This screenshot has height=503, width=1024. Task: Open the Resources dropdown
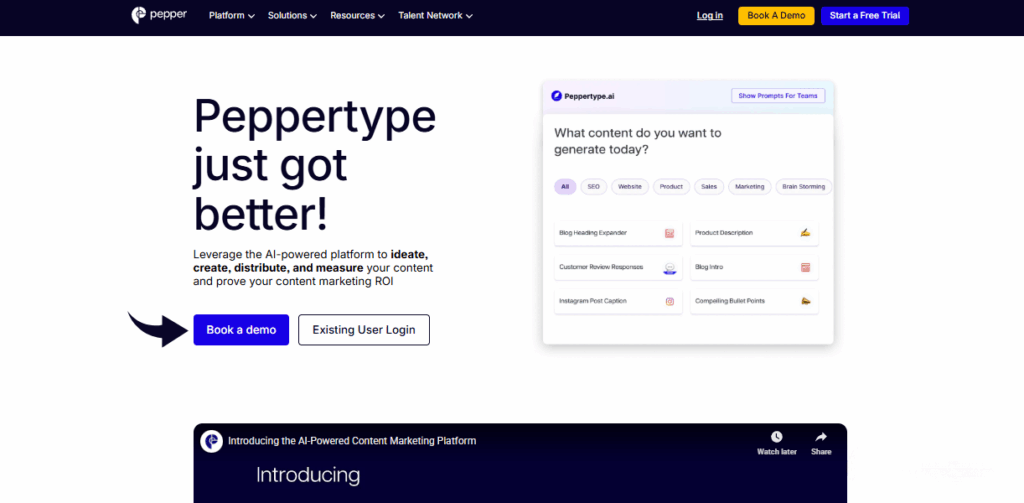click(357, 16)
